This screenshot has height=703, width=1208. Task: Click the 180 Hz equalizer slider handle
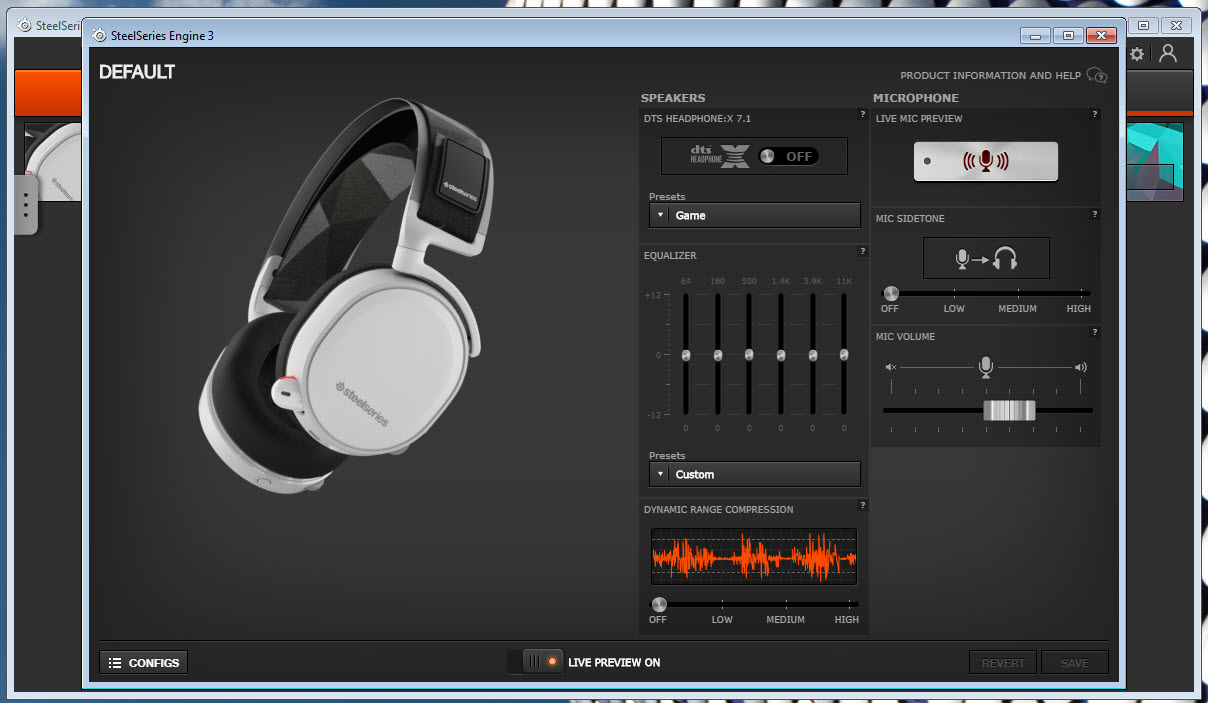[x=717, y=355]
